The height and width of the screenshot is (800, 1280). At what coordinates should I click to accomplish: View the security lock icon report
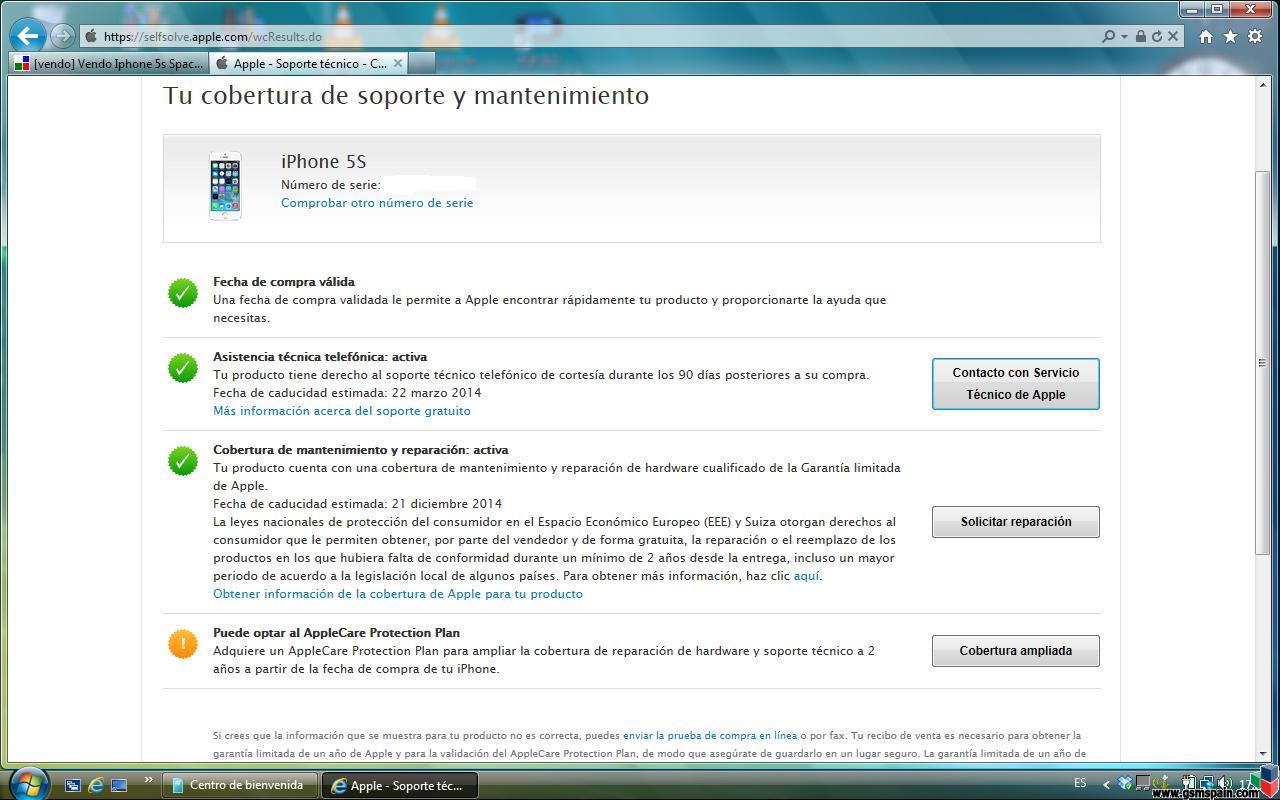click(x=1140, y=36)
